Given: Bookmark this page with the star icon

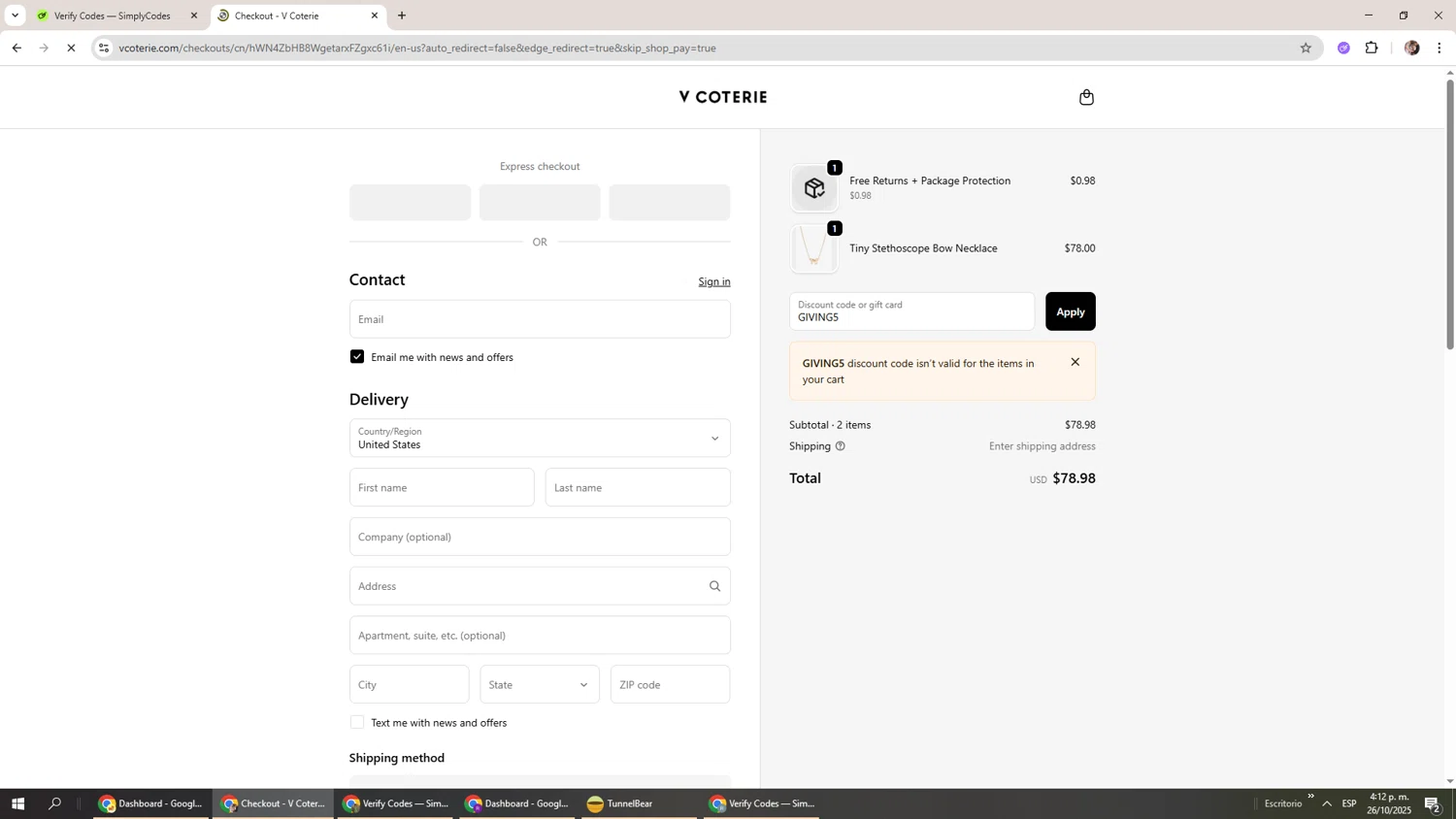Looking at the screenshot, I should click(1306, 48).
